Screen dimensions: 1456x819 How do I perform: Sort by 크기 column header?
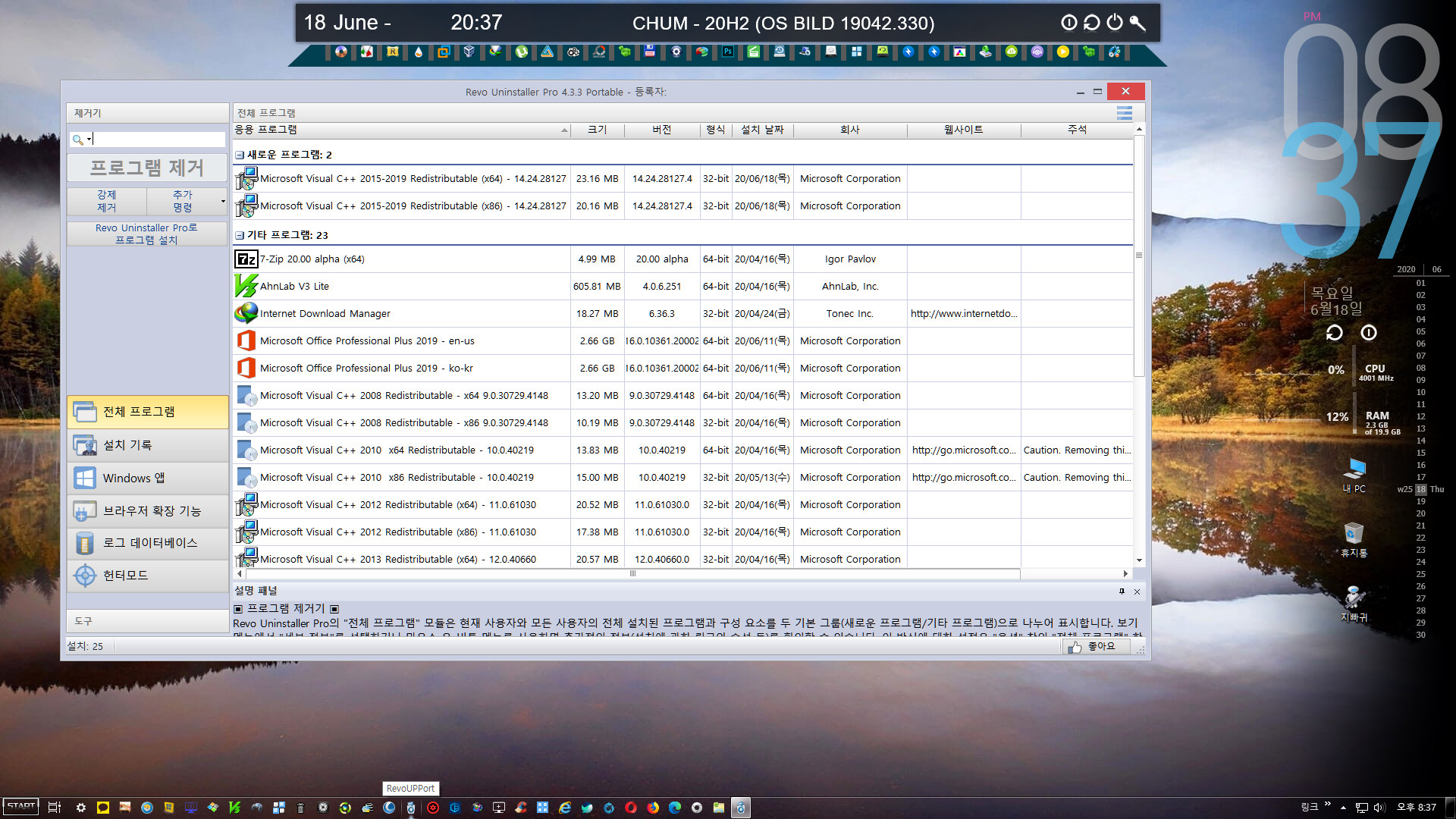pyautogui.click(x=598, y=130)
